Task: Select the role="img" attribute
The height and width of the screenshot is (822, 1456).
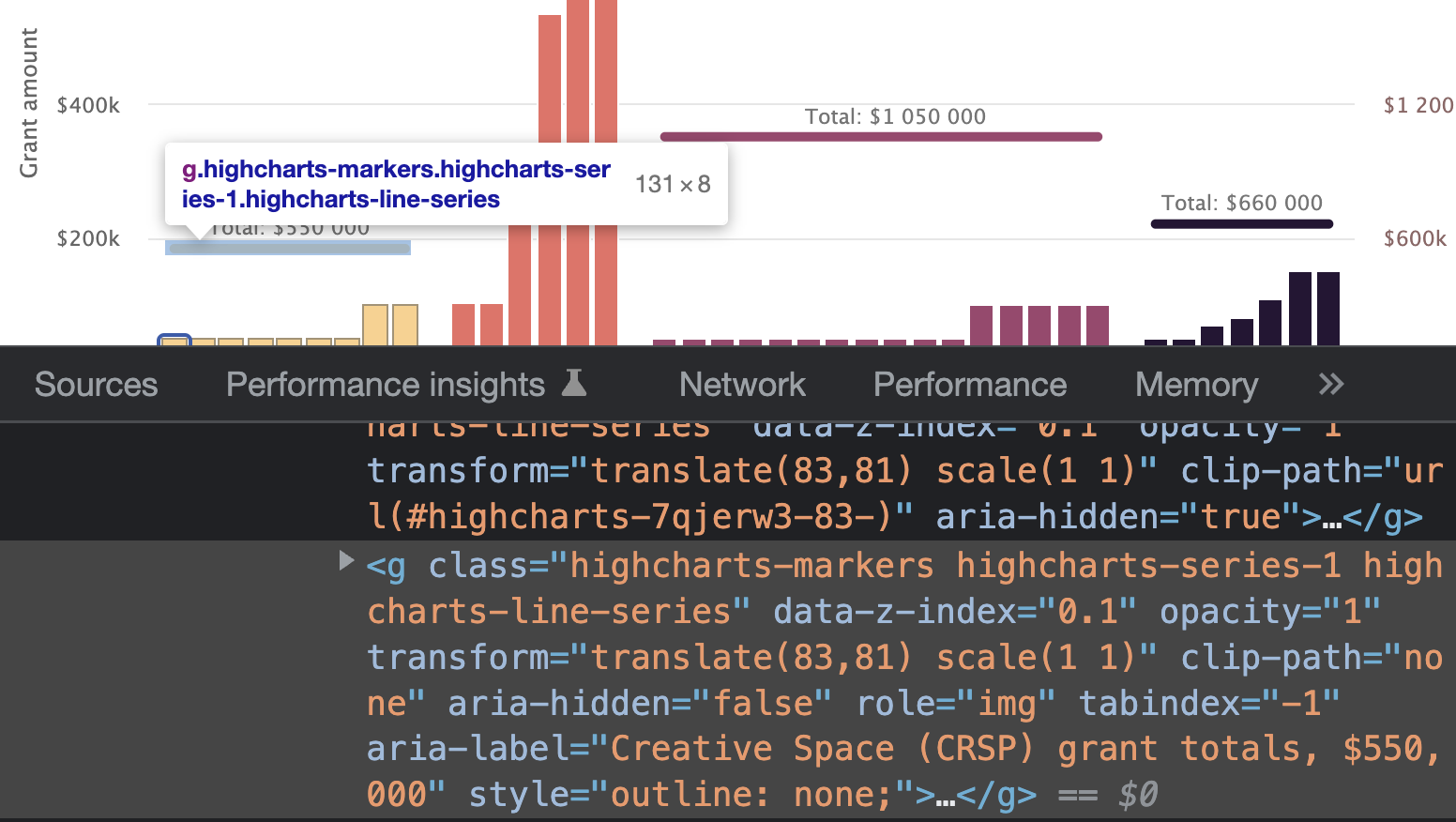Action: (956, 703)
